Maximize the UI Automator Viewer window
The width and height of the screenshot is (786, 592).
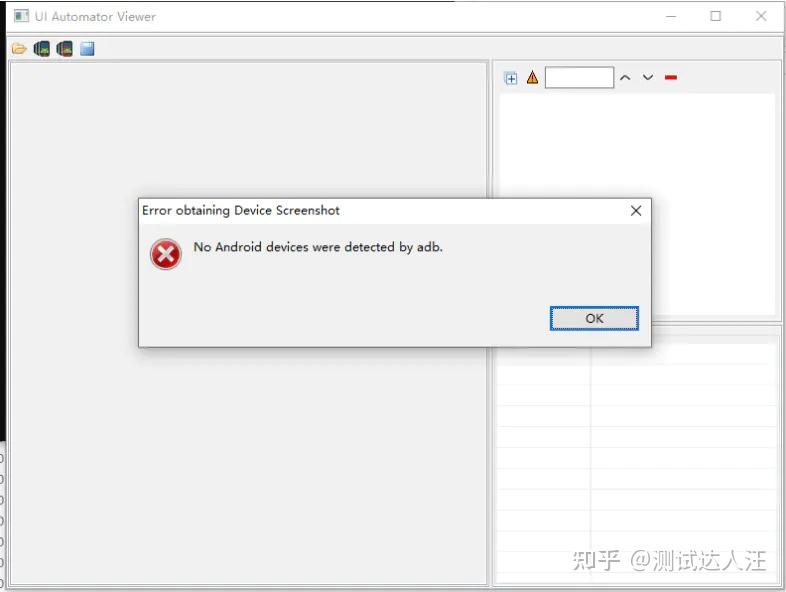pos(716,16)
